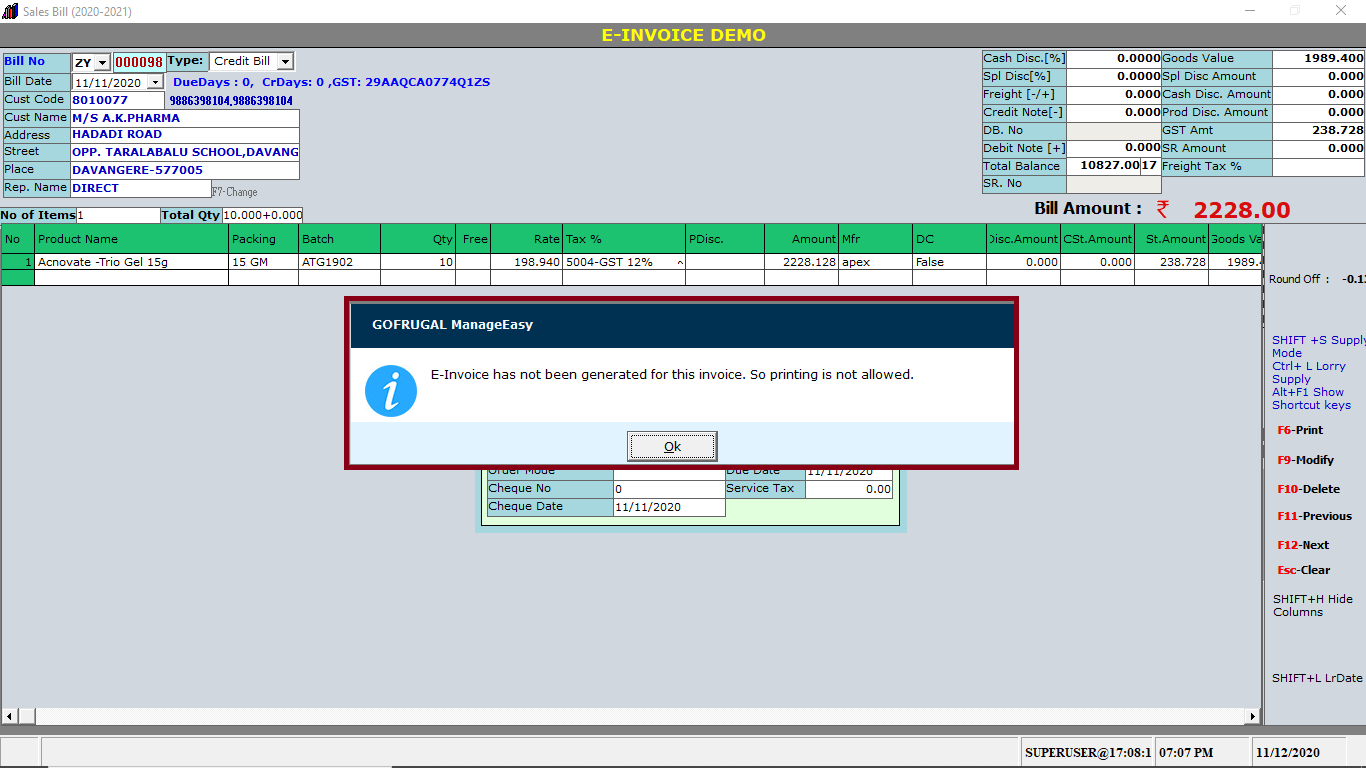Minimize the Sales Bill window
This screenshot has height=768, width=1366.
pyautogui.click(x=1249, y=11)
